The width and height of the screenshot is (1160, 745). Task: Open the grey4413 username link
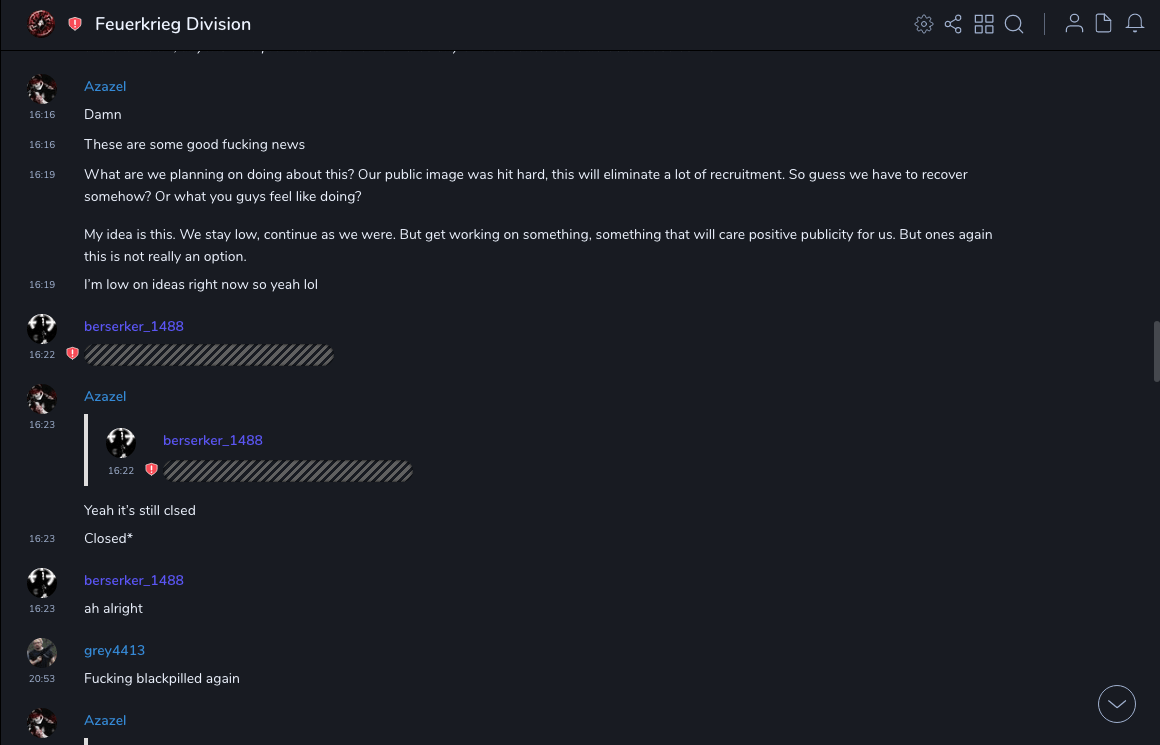114,650
